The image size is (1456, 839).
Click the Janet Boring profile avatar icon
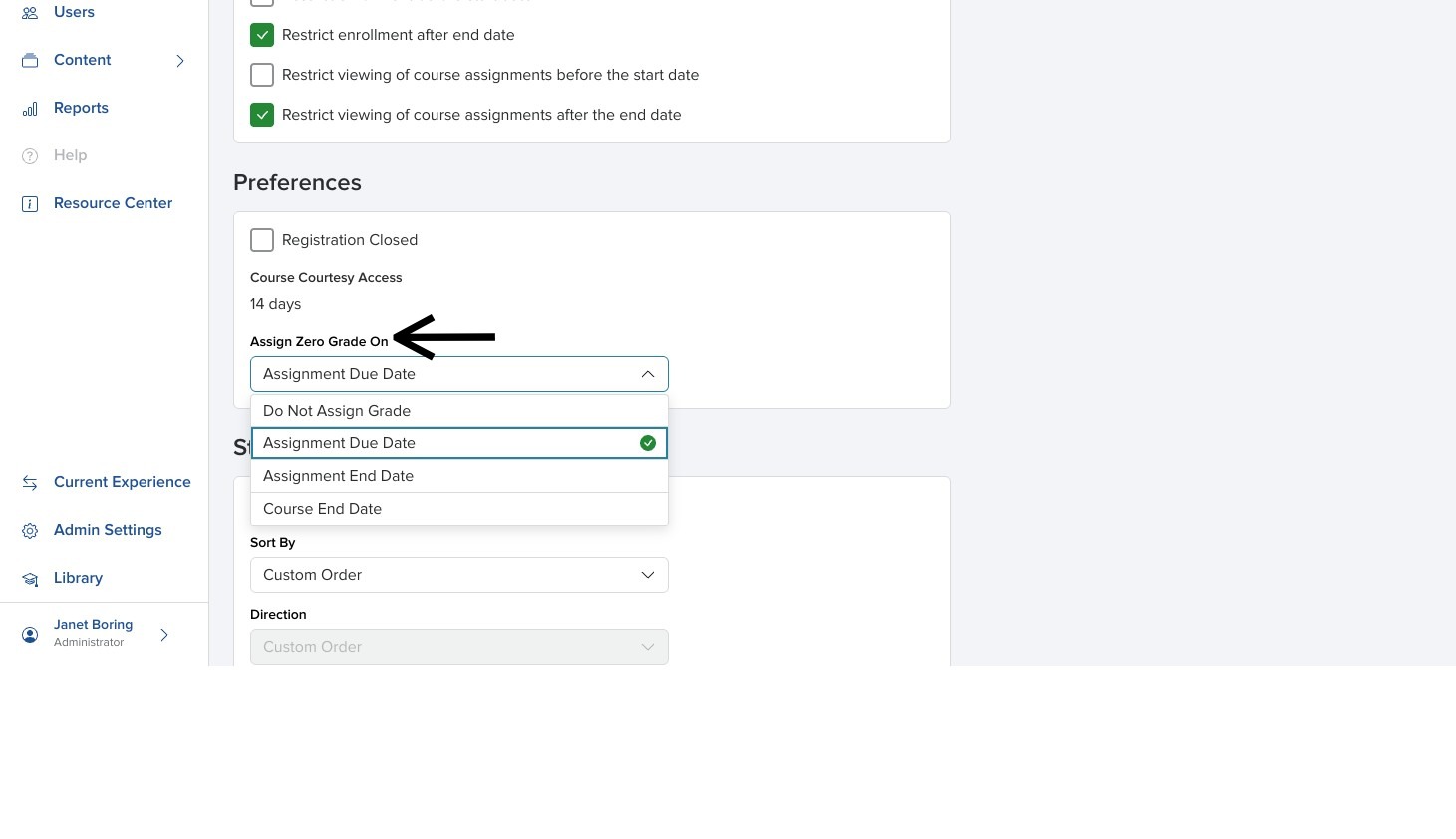pyautogui.click(x=30, y=635)
